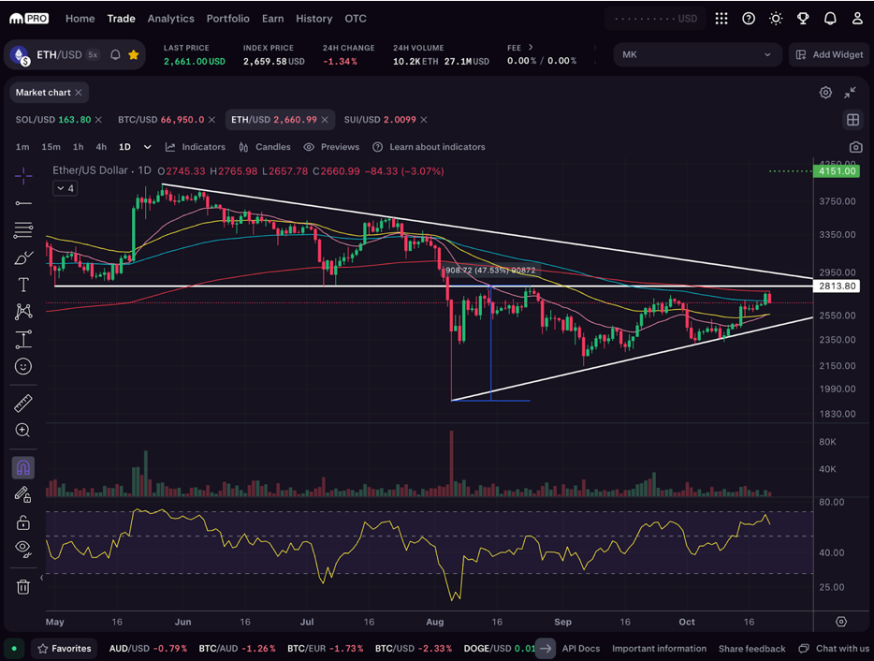
Task: Toggle Magnet mode in drawing toolbar
Action: click(x=23, y=467)
